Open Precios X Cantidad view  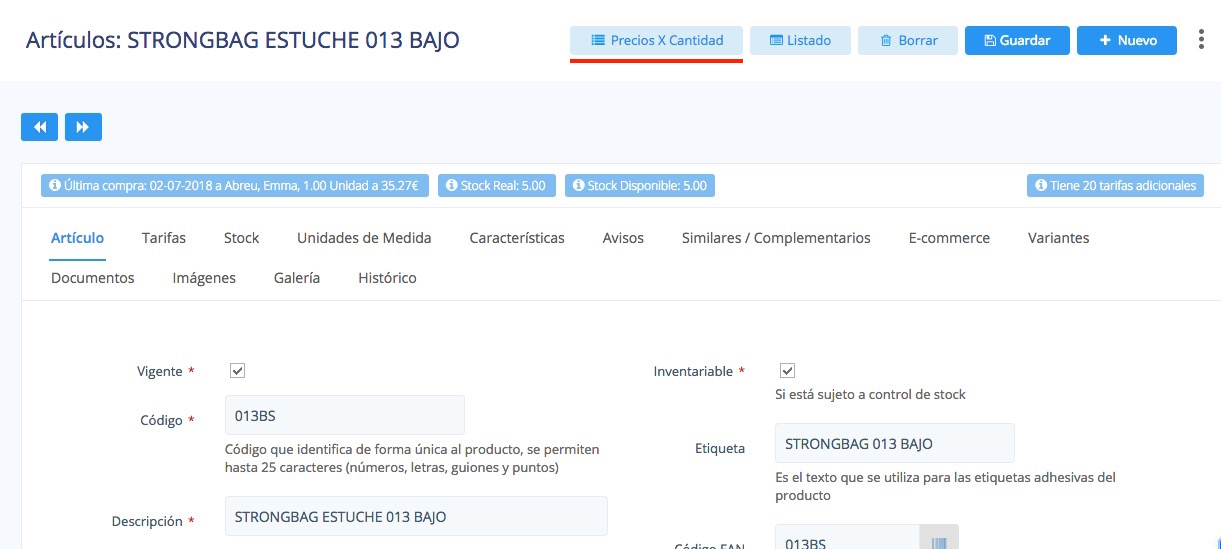pos(656,40)
